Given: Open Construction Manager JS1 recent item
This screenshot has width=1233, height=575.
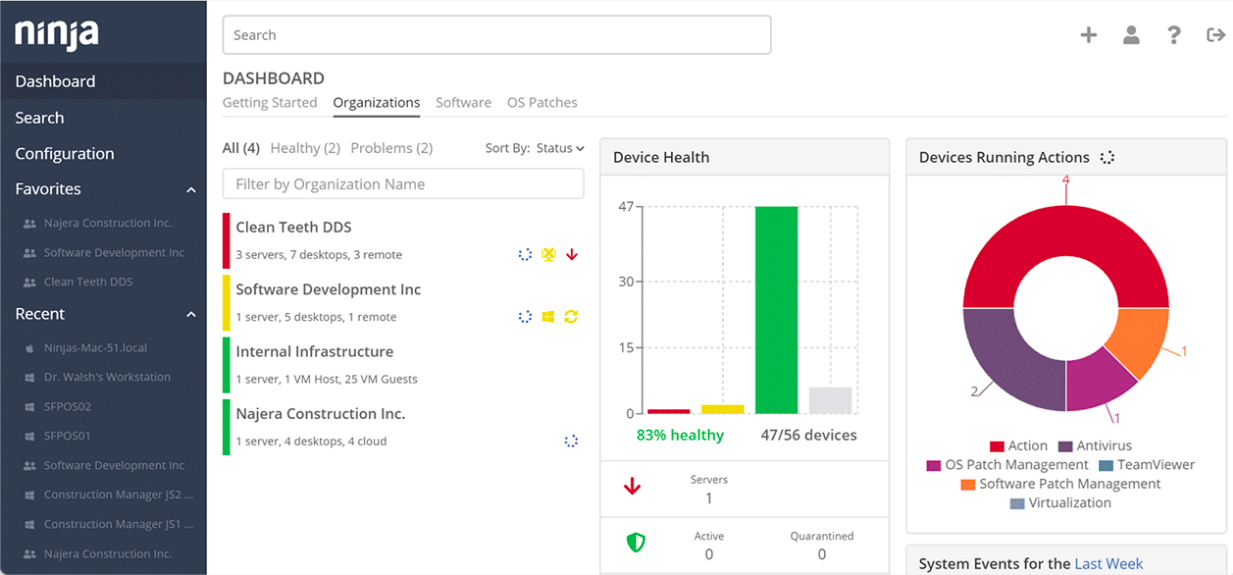Looking at the screenshot, I should point(118,524).
